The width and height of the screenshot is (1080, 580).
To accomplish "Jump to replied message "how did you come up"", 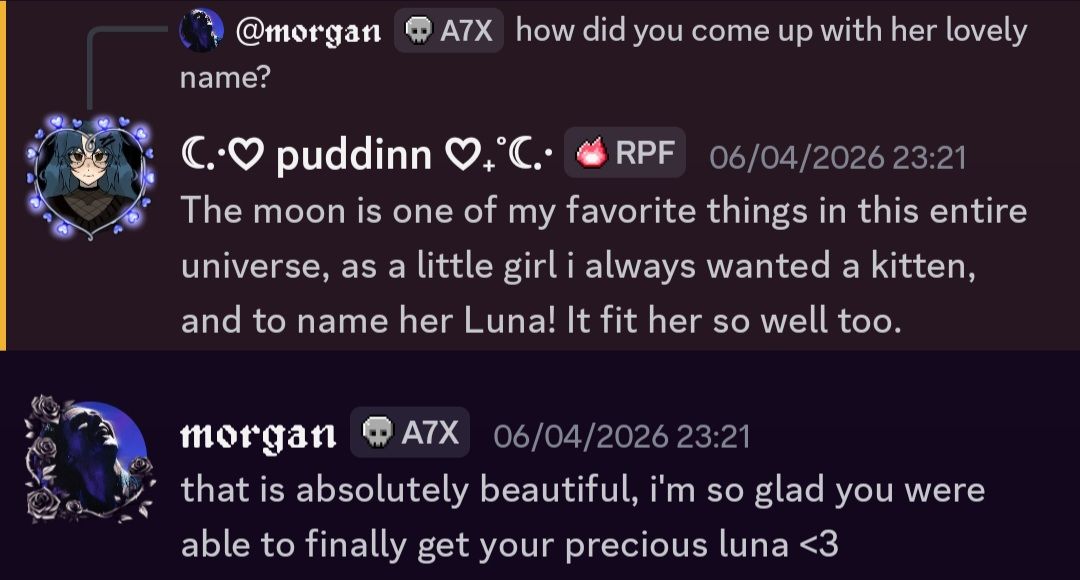I will (x=770, y=32).
